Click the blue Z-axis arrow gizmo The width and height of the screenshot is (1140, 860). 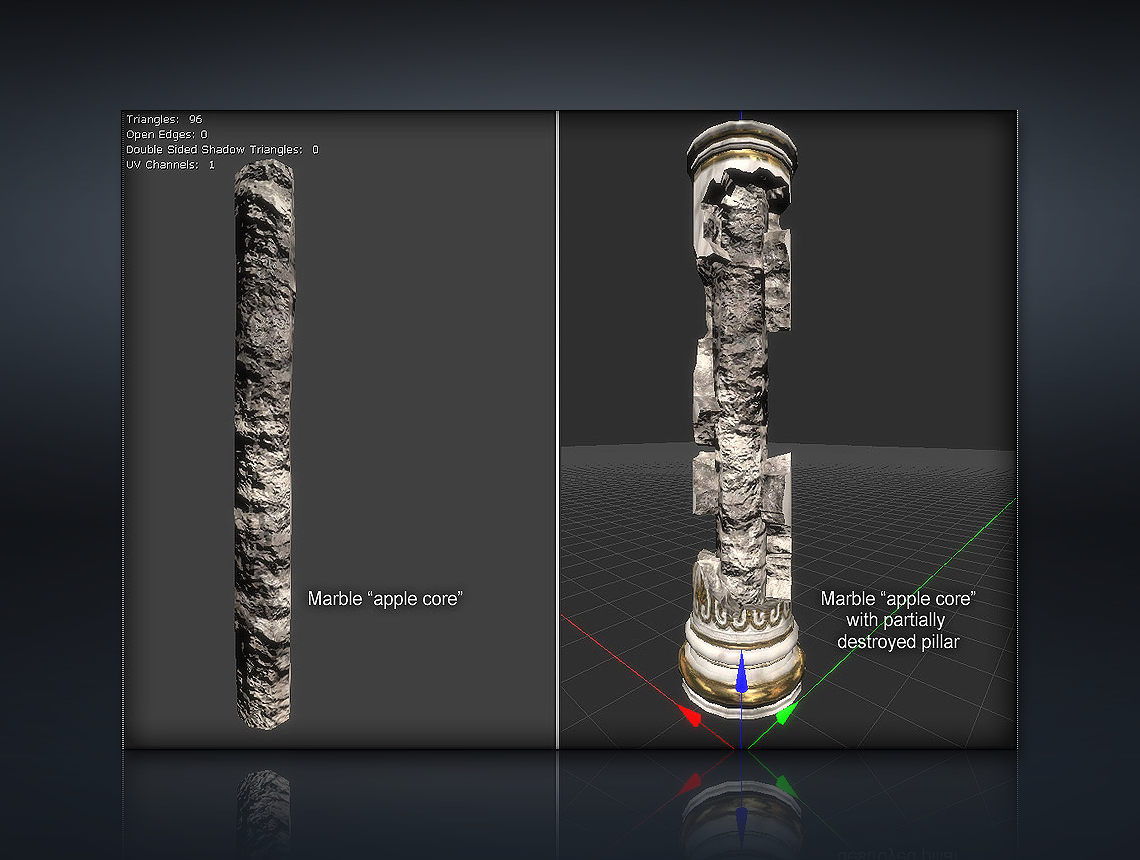click(x=740, y=675)
